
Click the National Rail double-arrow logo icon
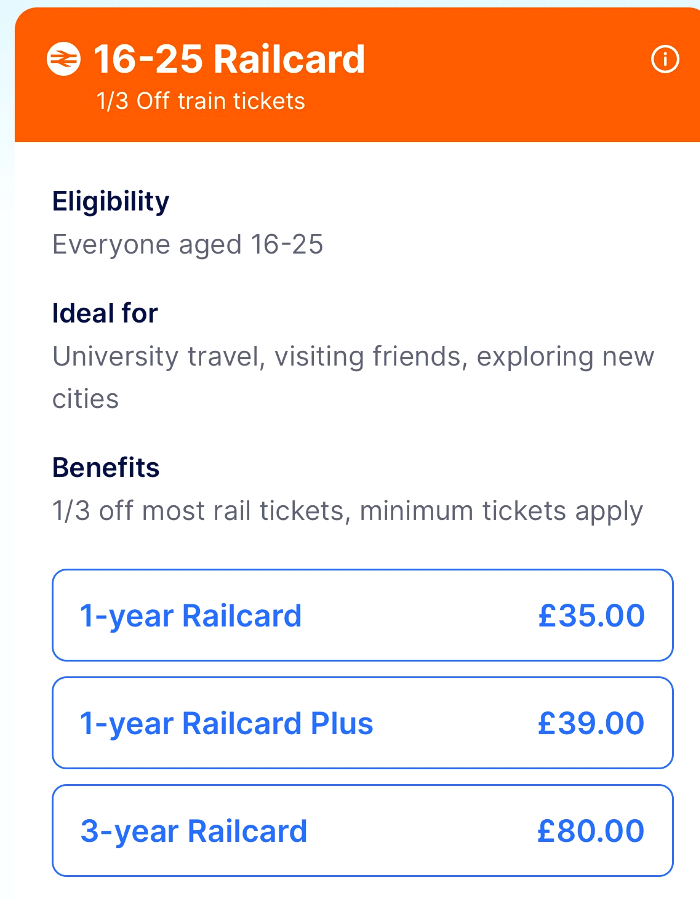pyautogui.click(x=62, y=60)
